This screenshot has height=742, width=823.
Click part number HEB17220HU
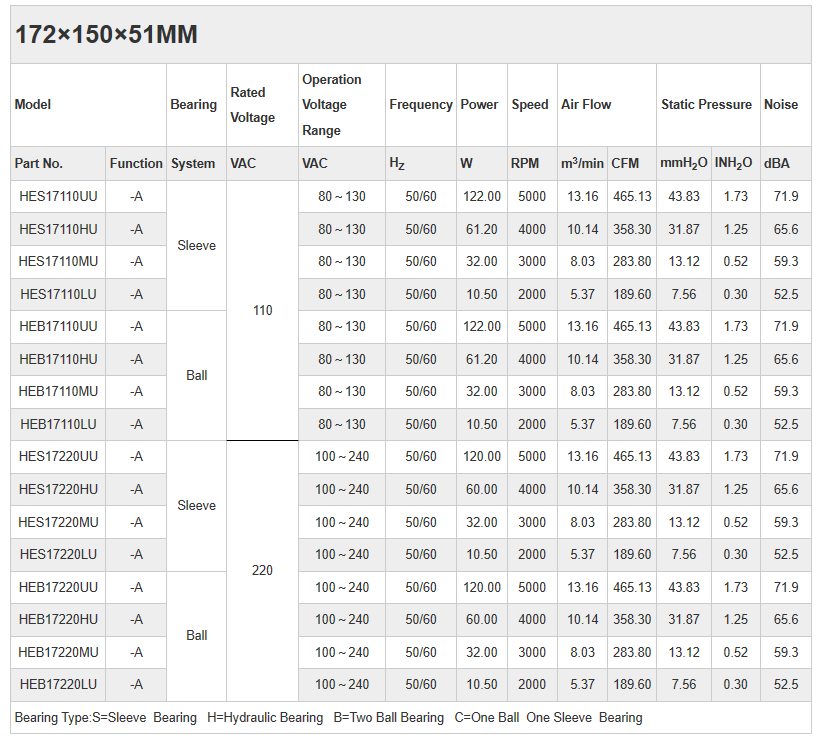(x=58, y=620)
